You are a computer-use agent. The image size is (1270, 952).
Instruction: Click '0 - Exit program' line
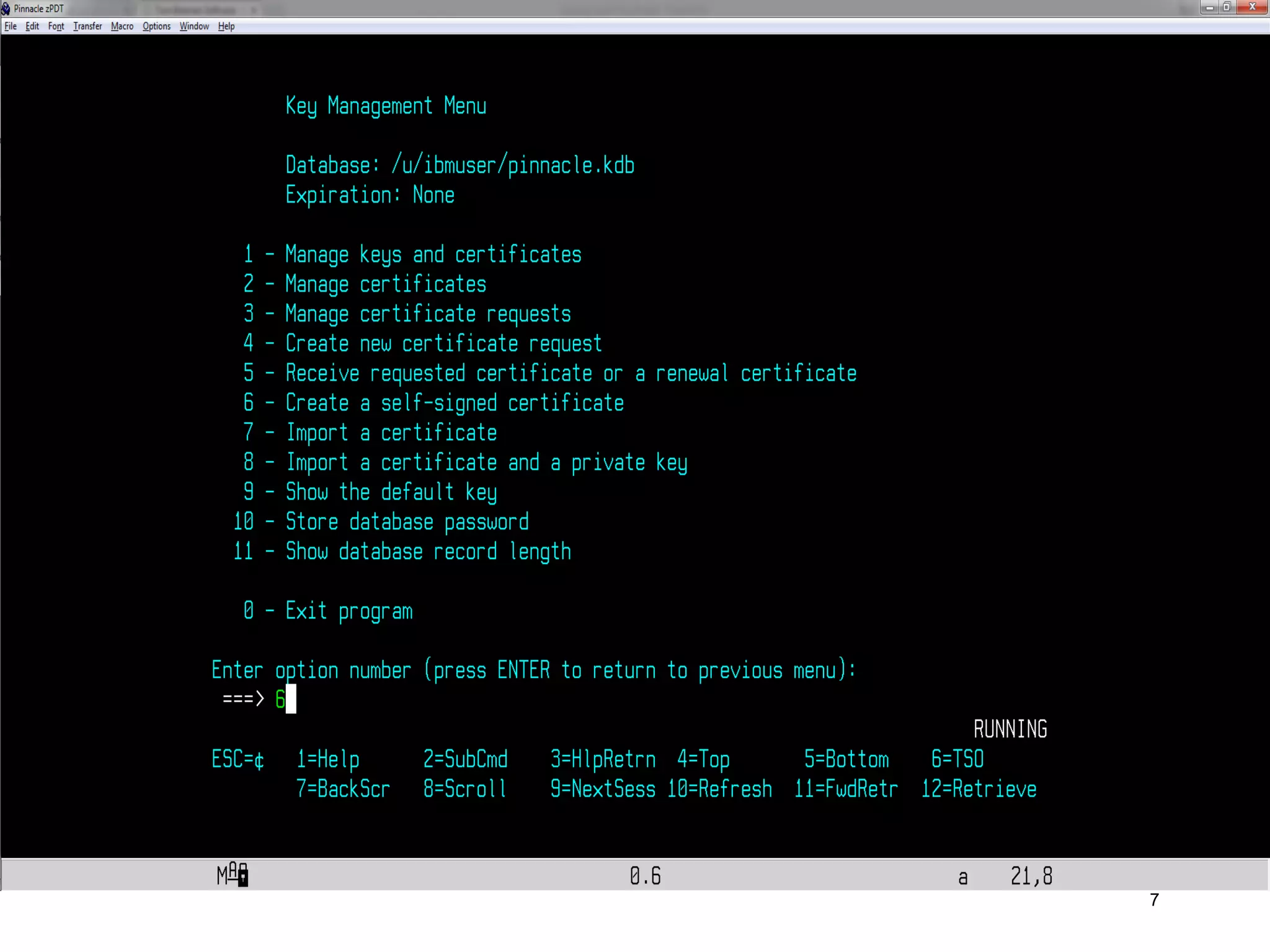[x=327, y=612]
